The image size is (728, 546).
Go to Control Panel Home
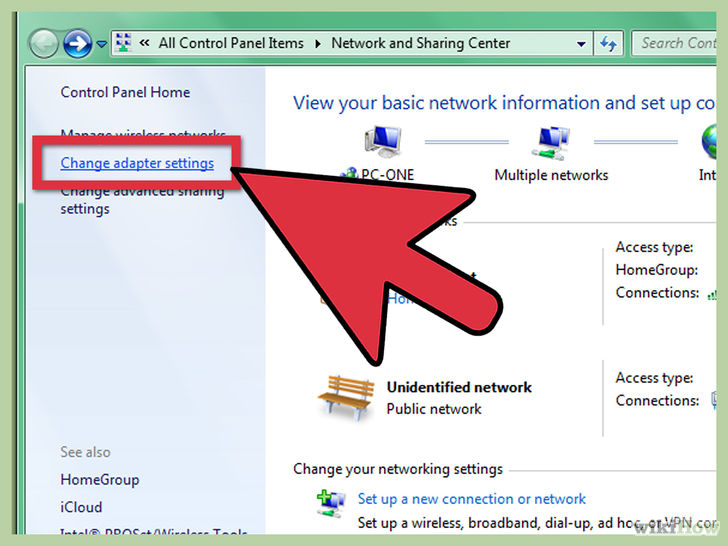pos(125,92)
